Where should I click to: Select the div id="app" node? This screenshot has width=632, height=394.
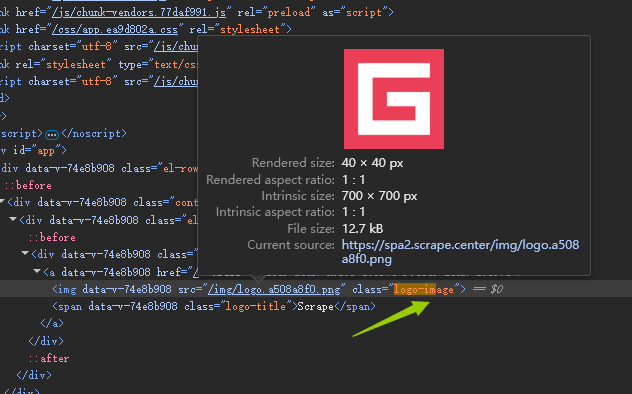[x=33, y=150]
